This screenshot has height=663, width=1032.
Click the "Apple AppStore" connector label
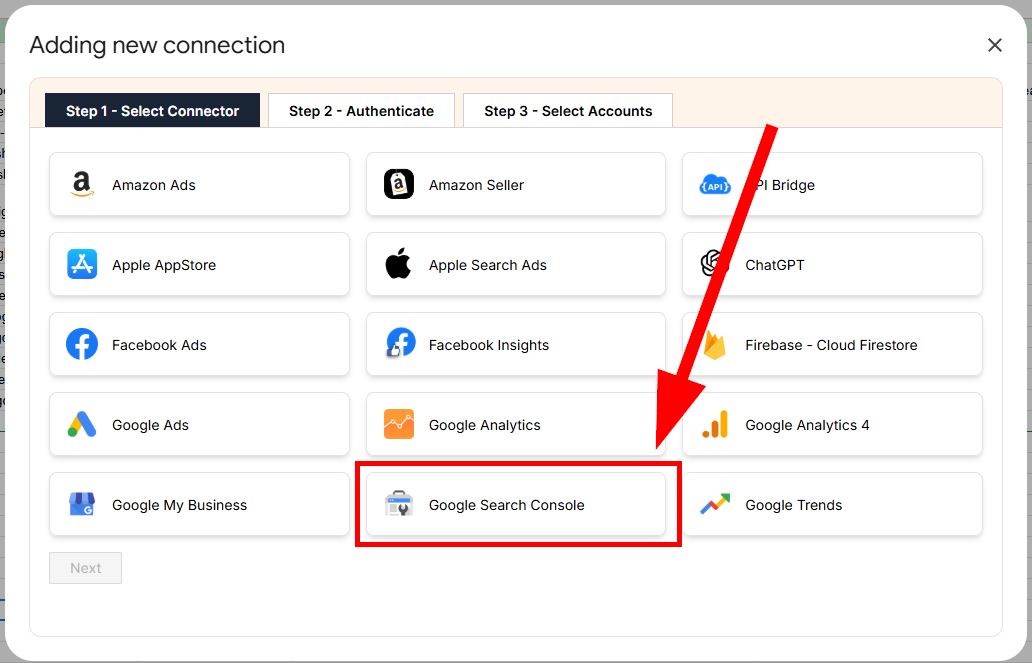tap(164, 265)
